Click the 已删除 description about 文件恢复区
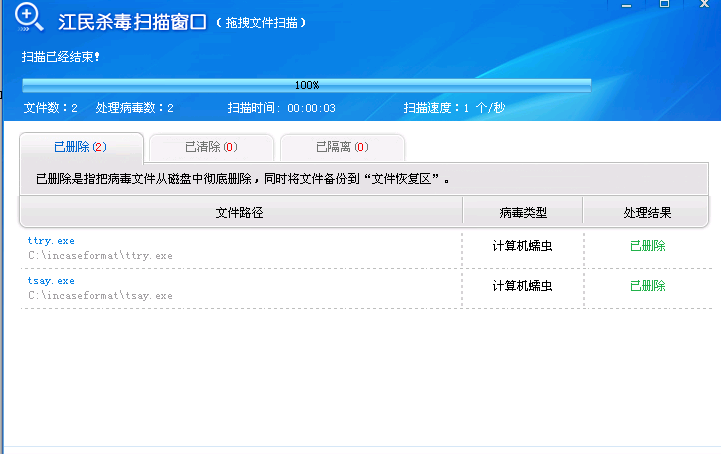Image resolution: width=721 pixels, height=454 pixels. click(243, 179)
